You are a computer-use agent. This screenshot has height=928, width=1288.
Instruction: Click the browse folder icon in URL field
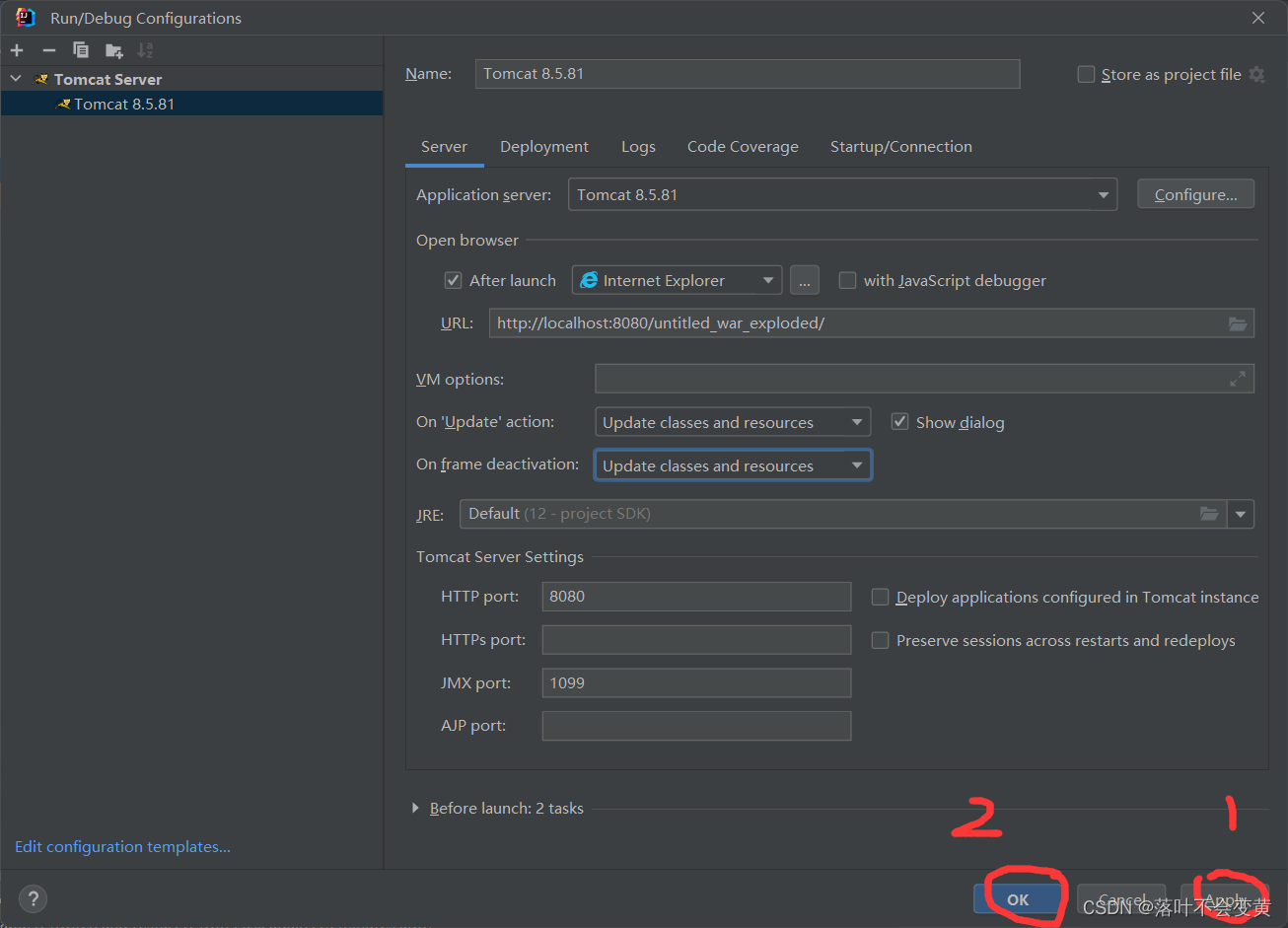(1238, 323)
